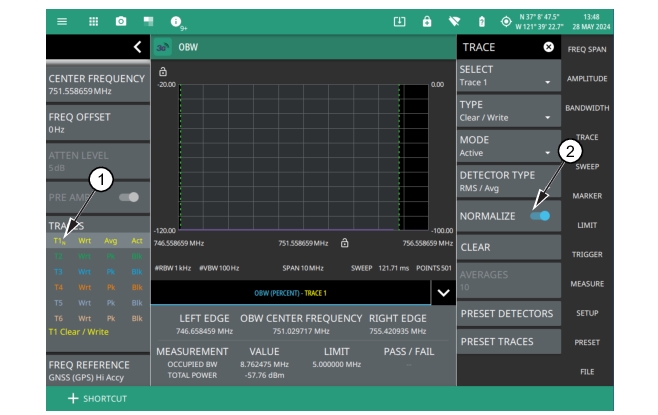Open the AMPLITUDE menu
The width and height of the screenshot is (658, 415).
587,78
